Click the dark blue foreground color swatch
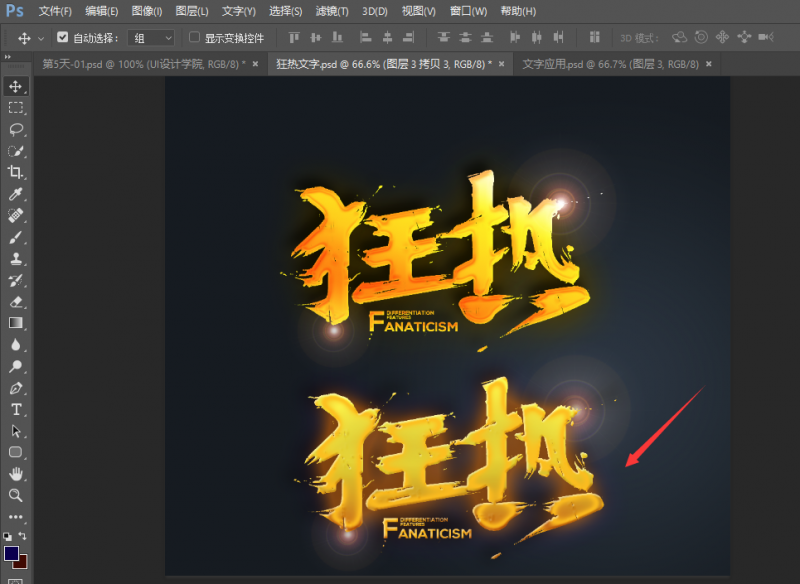The height and width of the screenshot is (584, 800). pos(12,553)
